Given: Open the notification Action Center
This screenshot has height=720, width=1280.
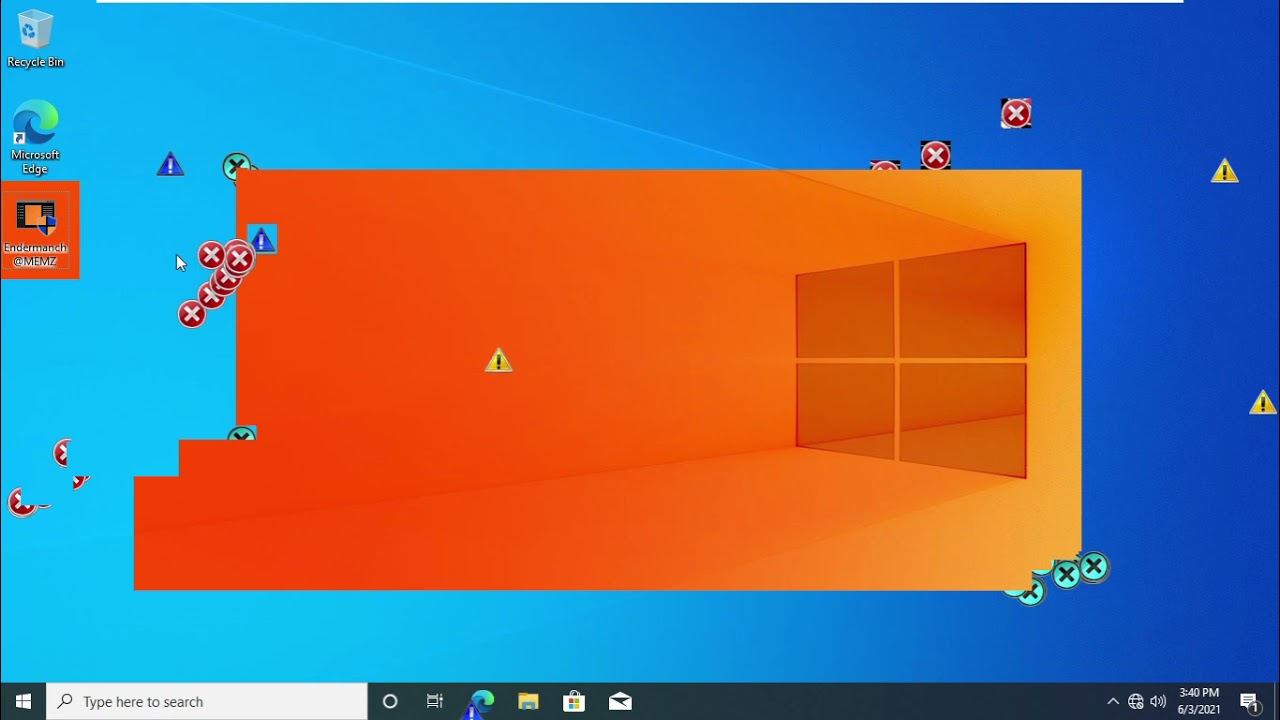Looking at the screenshot, I should 1249,701.
